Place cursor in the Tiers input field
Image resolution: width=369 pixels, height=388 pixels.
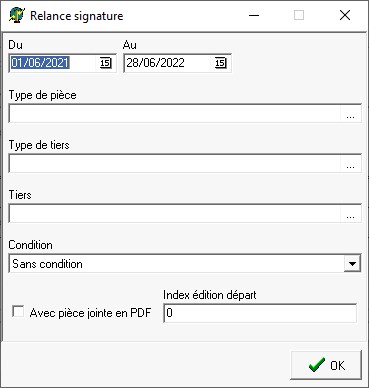point(175,214)
